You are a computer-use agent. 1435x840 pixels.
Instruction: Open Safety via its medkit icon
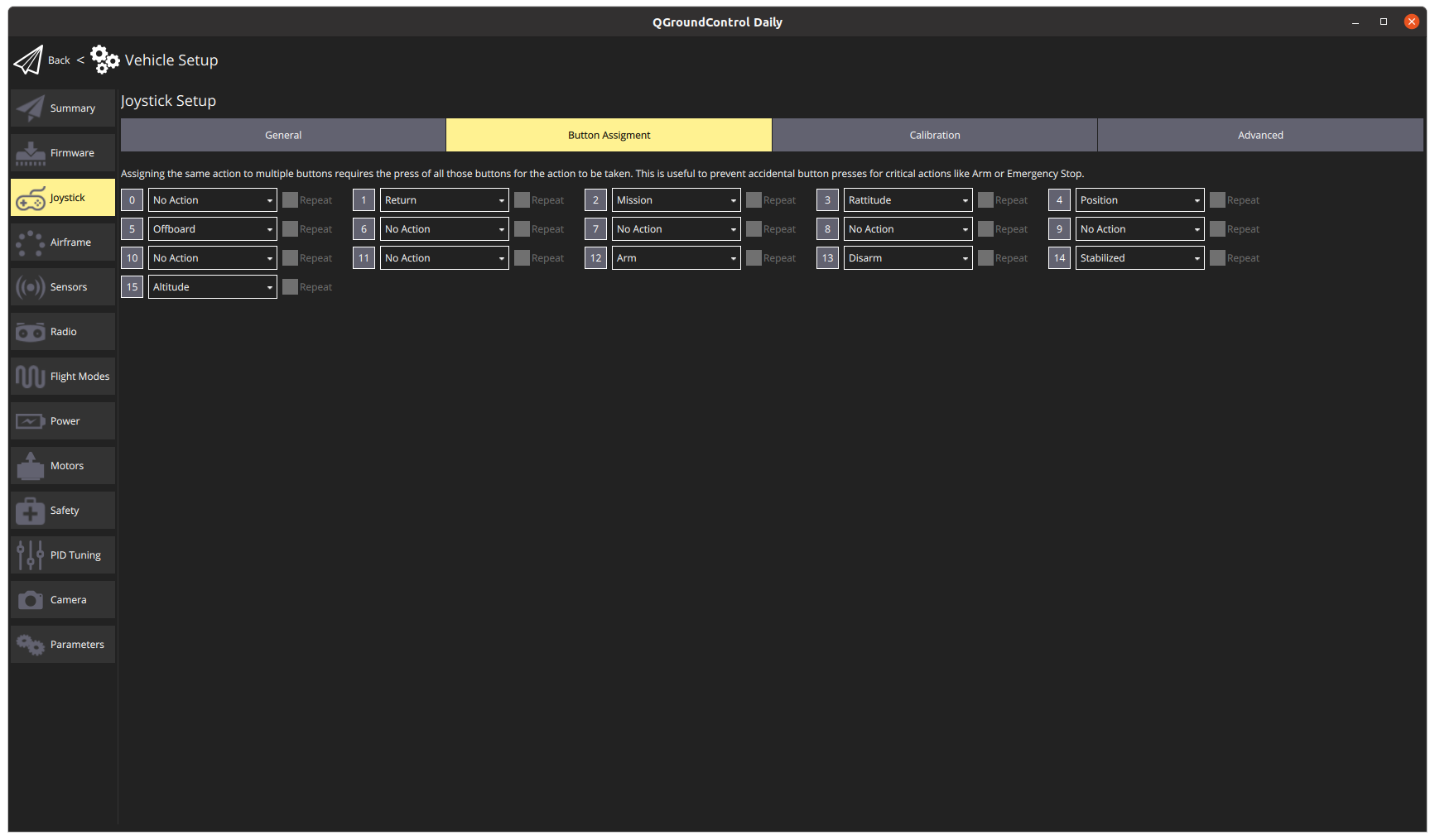(x=31, y=511)
